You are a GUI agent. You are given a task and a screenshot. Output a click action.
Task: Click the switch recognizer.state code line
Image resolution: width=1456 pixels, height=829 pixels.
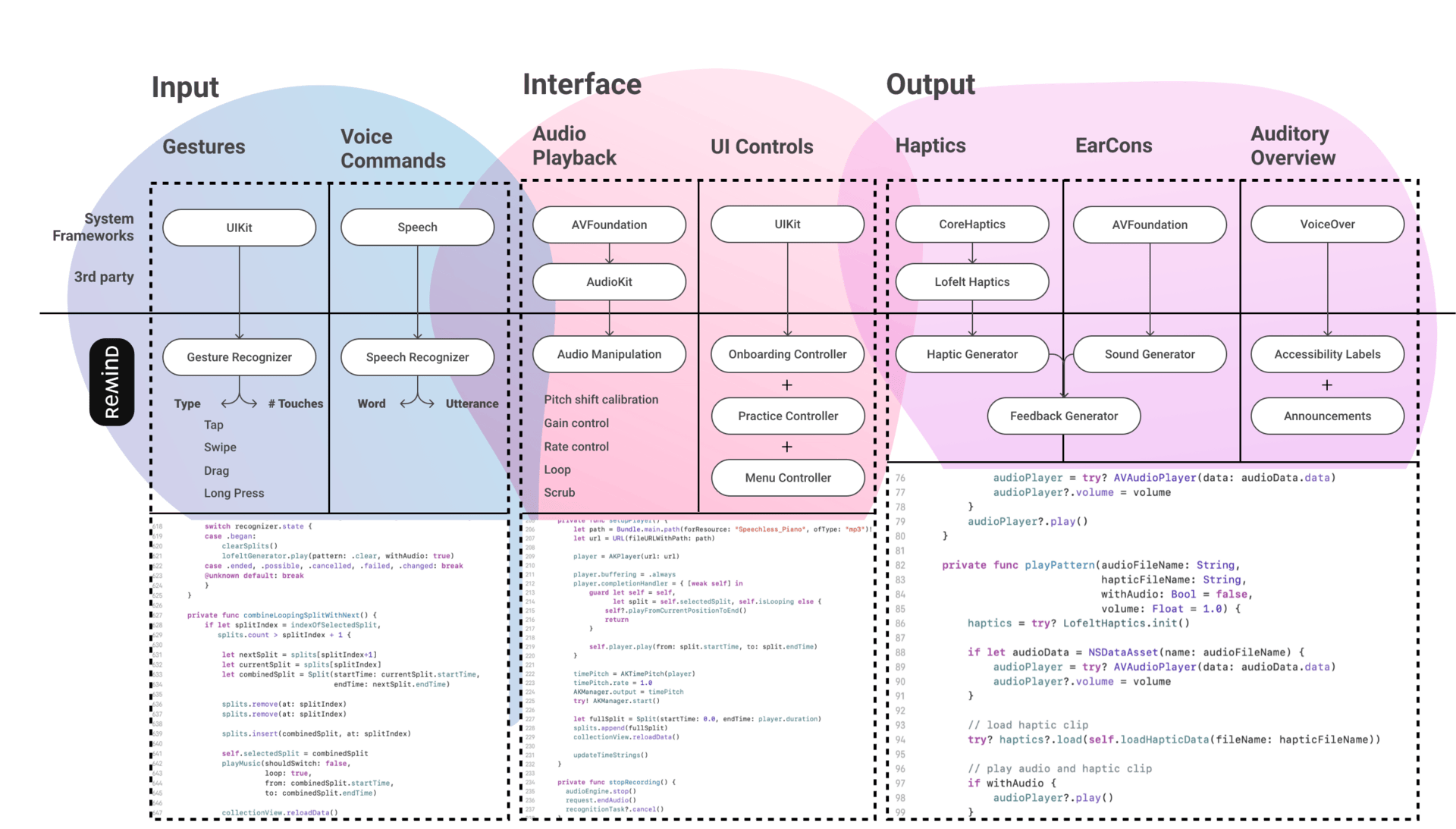coord(258,526)
